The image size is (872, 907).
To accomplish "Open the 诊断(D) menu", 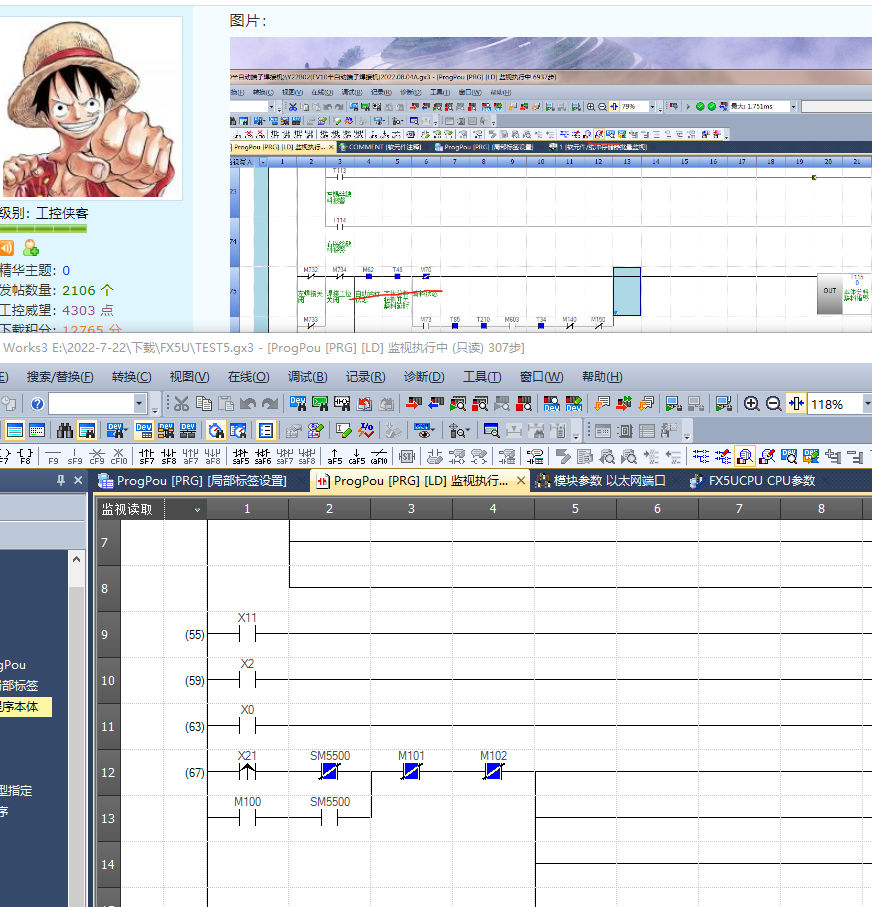I will [x=423, y=377].
